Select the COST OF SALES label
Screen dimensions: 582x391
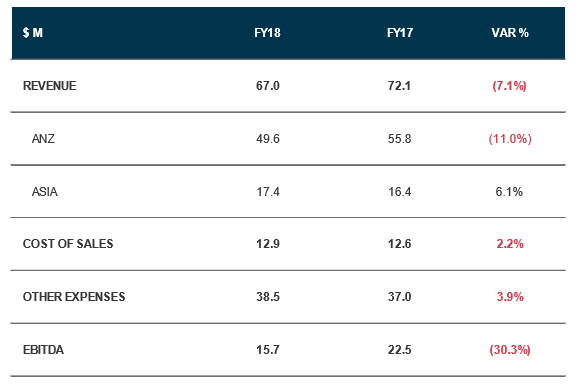[x=68, y=244]
